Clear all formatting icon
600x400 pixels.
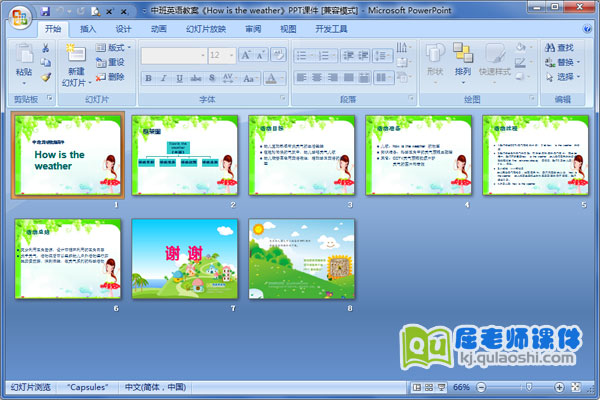pos(278,55)
